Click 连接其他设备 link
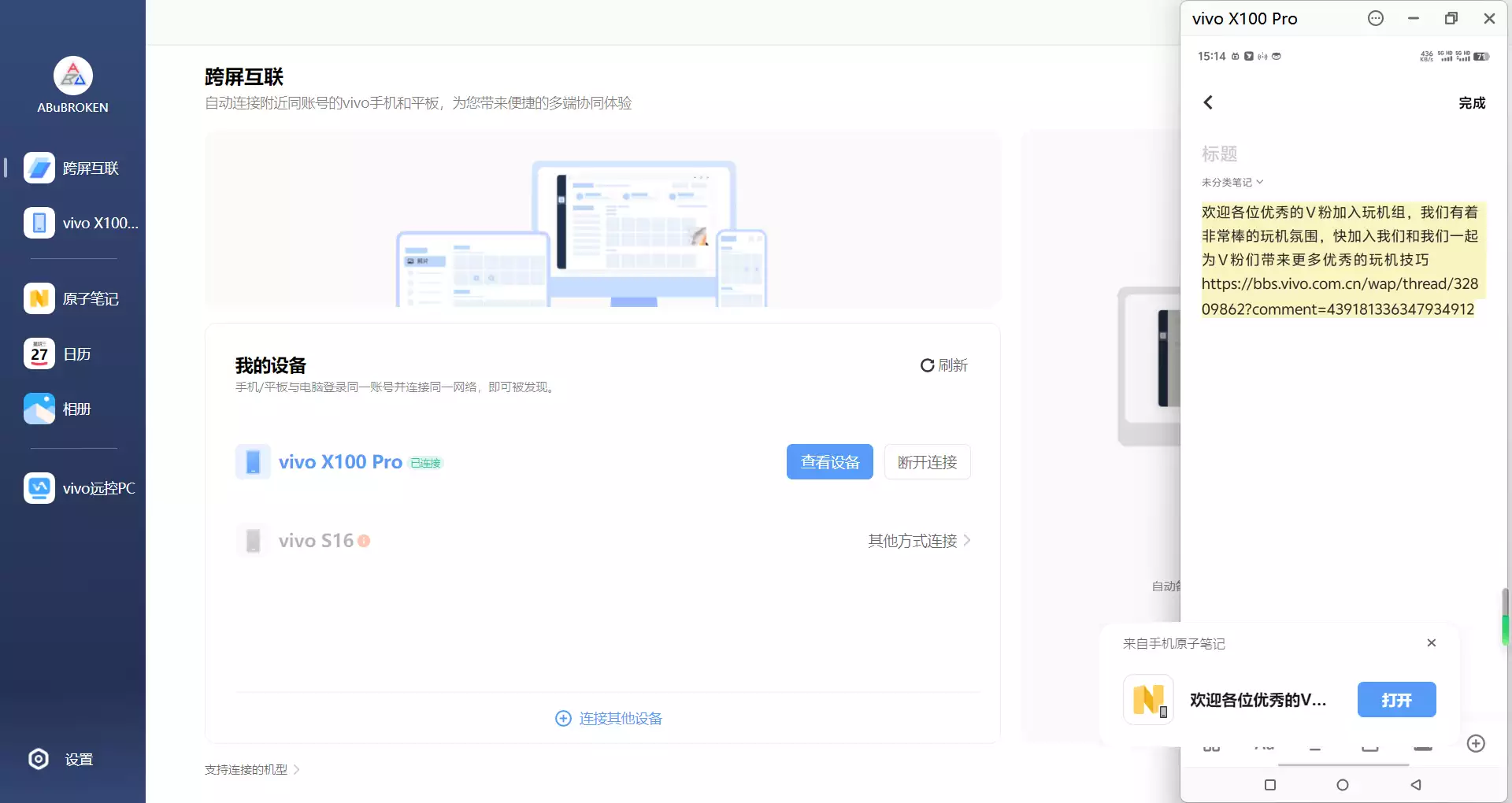The height and width of the screenshot is (803, 1512). click(x=609, y=718)
